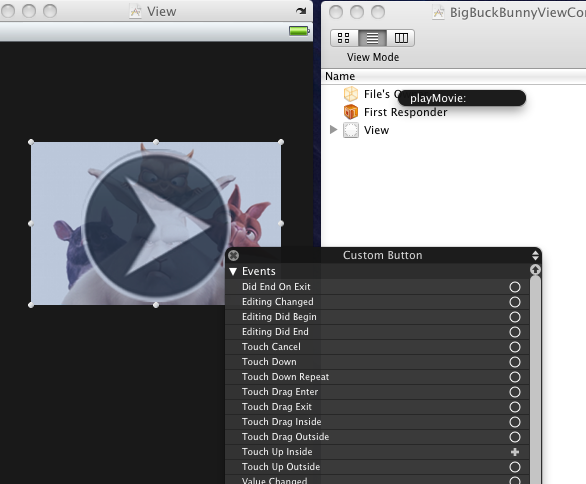
Task: Click Did End On Exit connection circle
Action: coord(515,287)
